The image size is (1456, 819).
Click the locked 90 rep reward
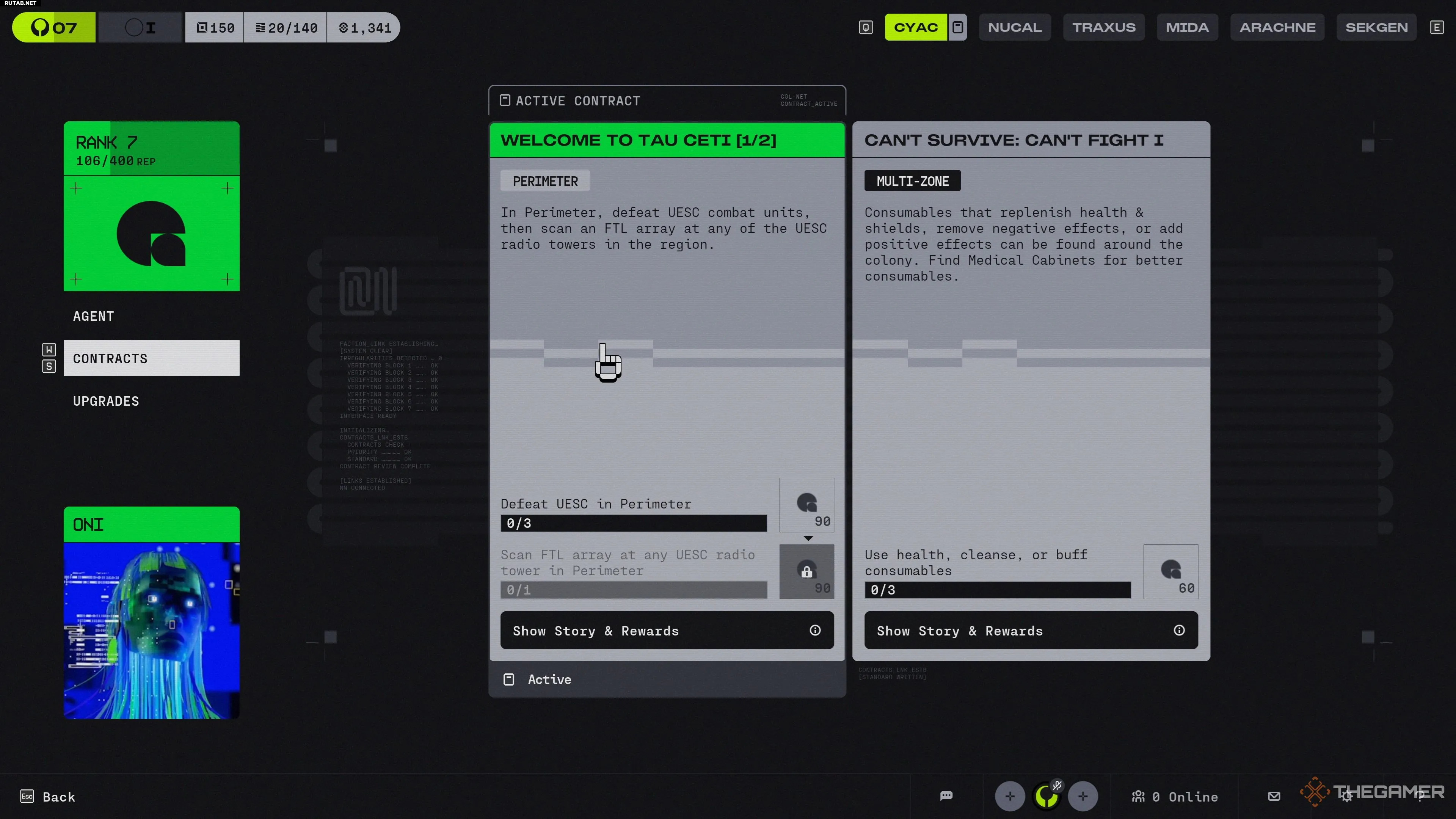[806, 571]
